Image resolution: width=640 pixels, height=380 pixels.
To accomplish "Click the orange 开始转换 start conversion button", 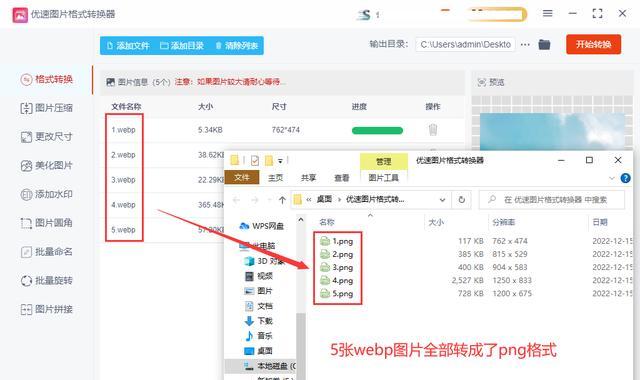I will [593, 44].
